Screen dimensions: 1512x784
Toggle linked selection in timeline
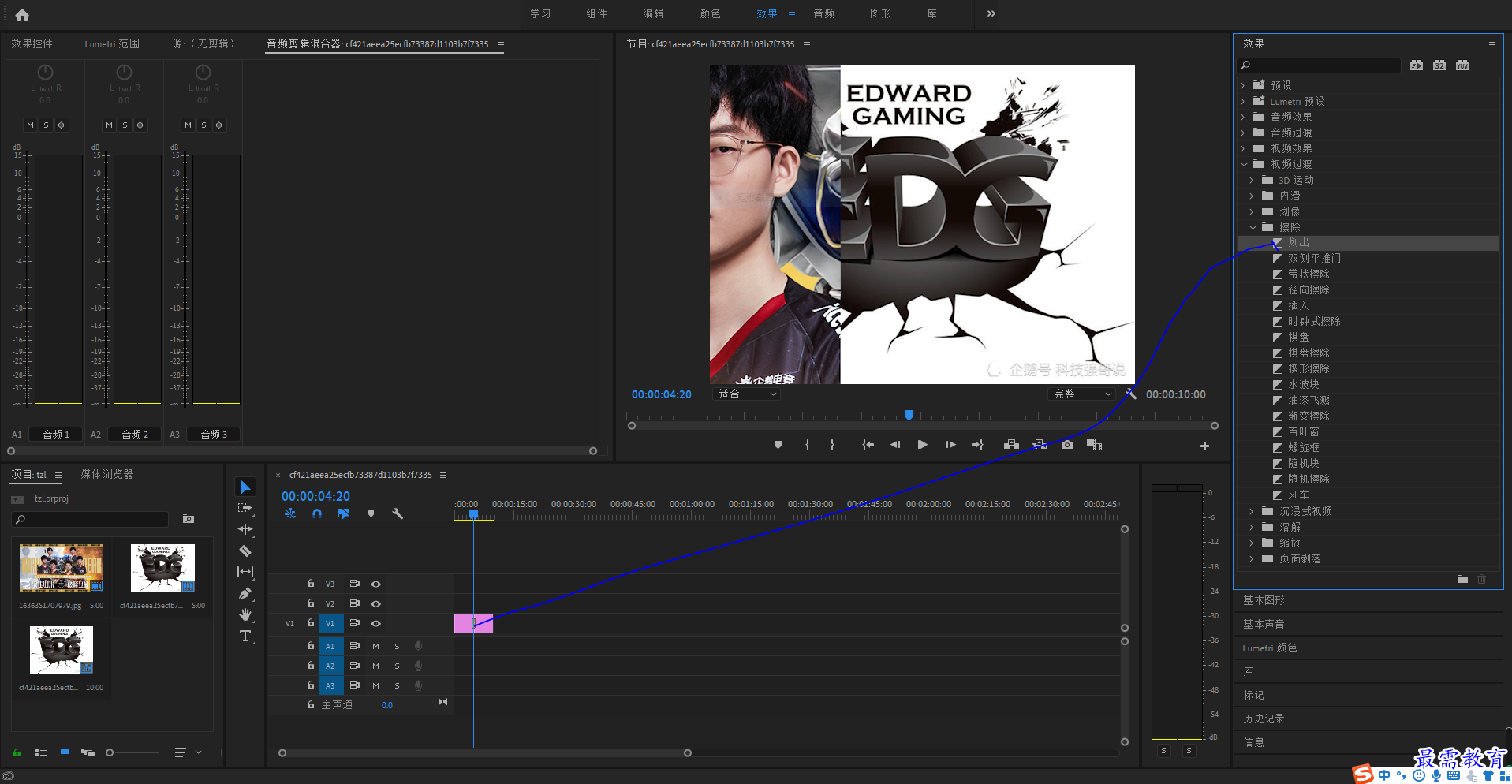[x=344, y=513]
